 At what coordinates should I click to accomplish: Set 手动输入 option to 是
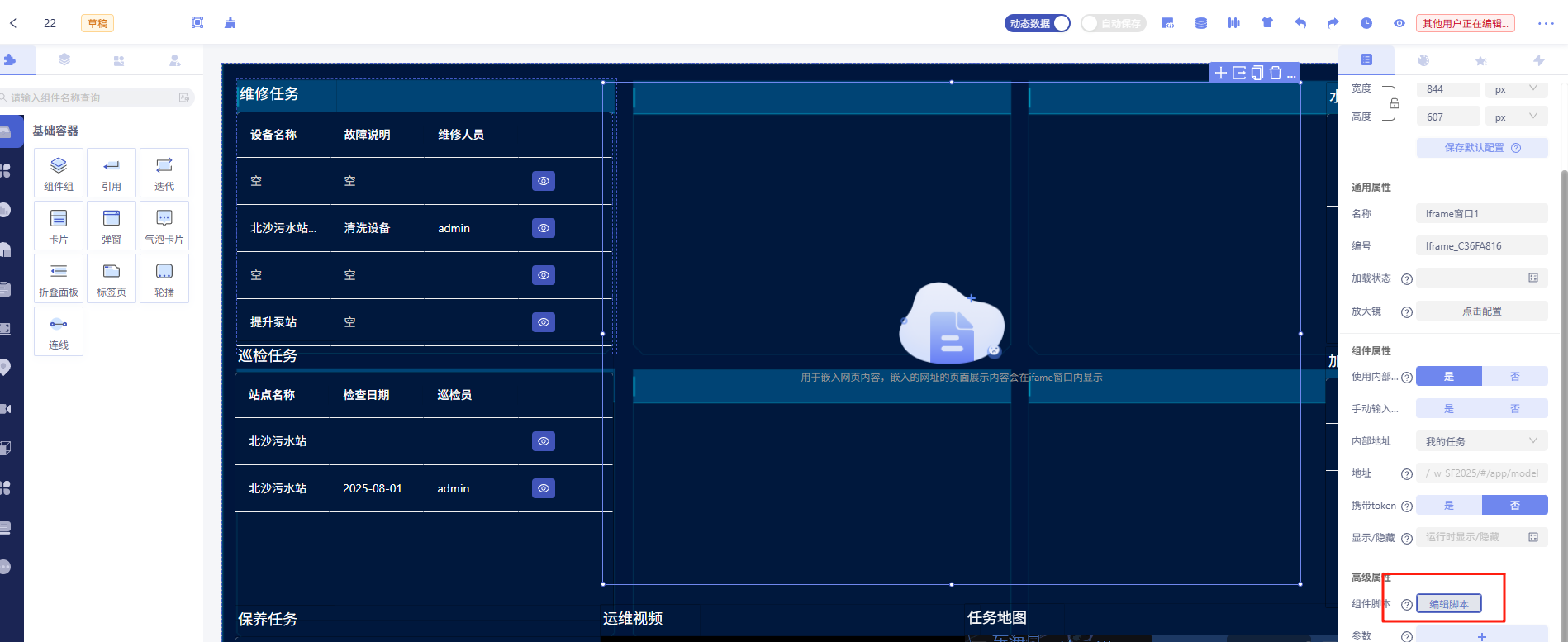pyautogui.click(x=1449, y=409)
